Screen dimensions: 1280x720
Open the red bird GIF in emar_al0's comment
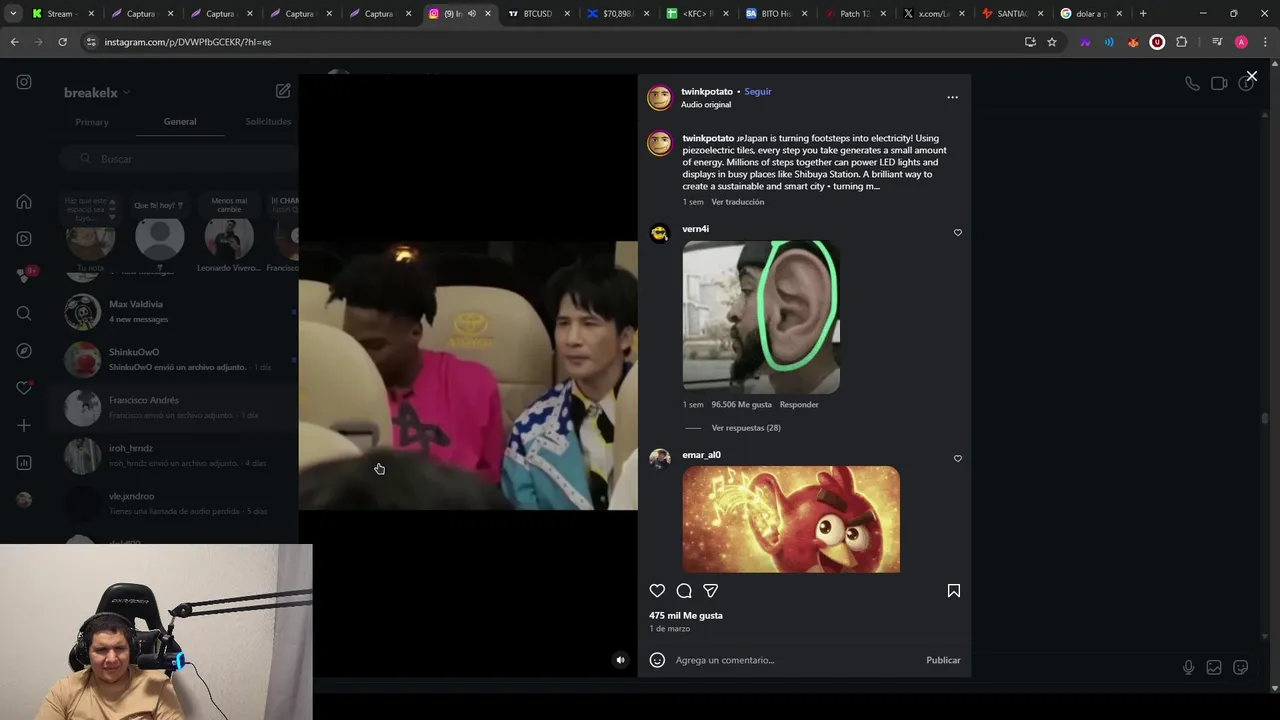click(791, 519)
